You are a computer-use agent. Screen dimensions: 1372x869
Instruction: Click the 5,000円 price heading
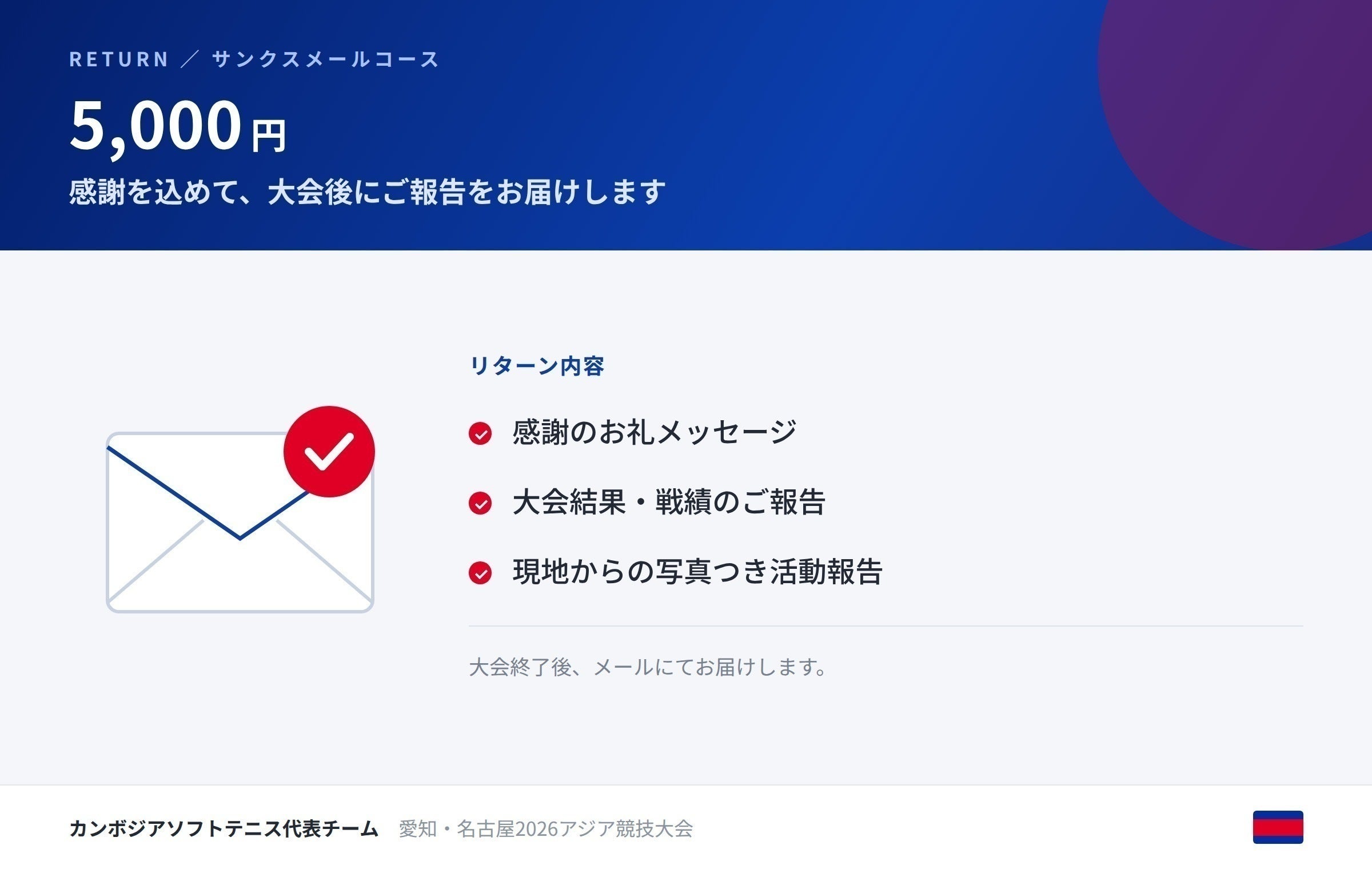[178, 126]
